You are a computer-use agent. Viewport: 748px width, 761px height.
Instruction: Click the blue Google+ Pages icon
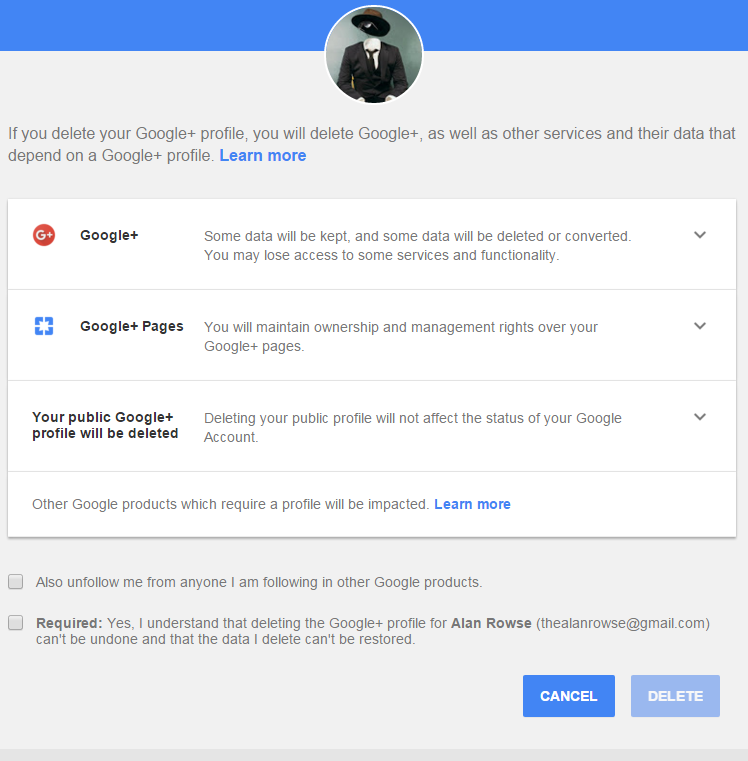[44, 326]
